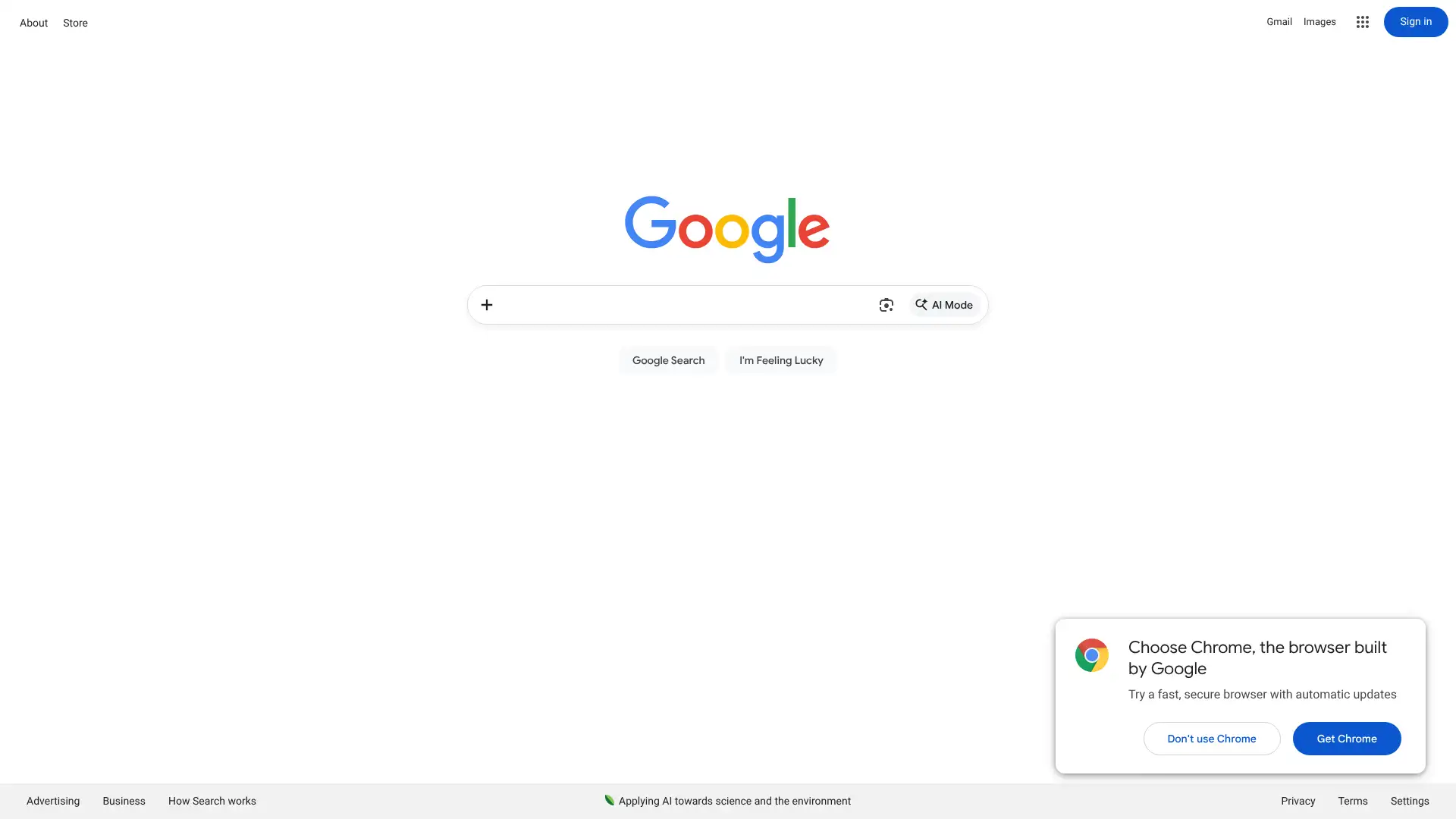Click I'm Feeling Lucky button
1456x819 pixels.
point(781,360)
